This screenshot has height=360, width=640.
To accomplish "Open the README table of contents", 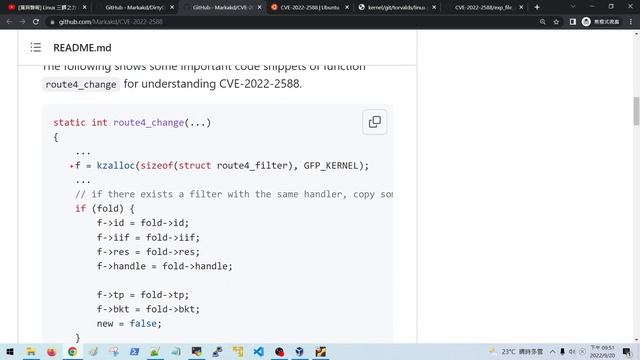I will 36,47.
